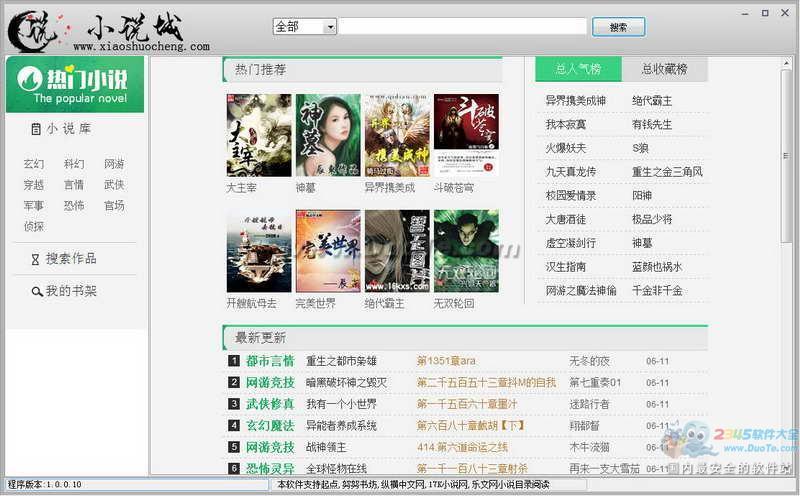Open ranking entry 千金非千金
This screenshot has height=496, width=800.
(657, 291)
